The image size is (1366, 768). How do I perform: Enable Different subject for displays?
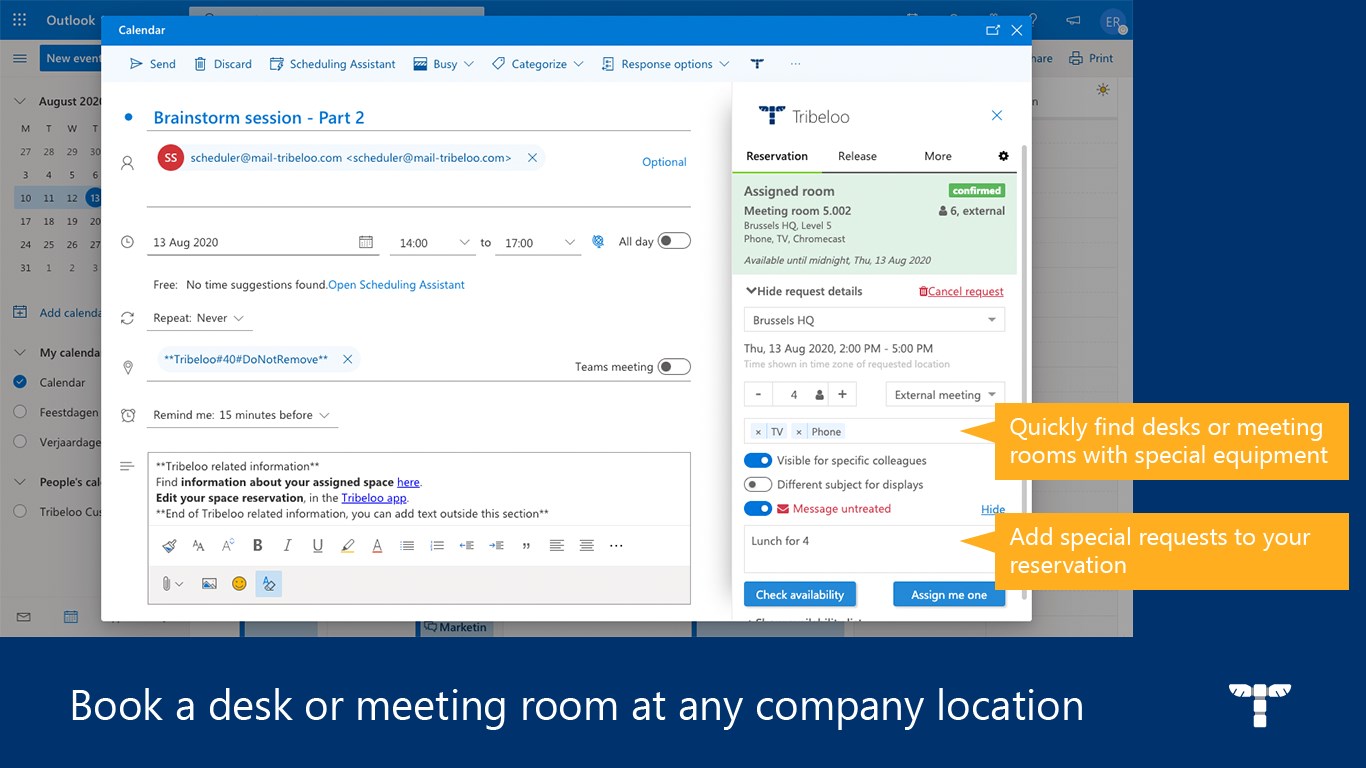(758, 485)
